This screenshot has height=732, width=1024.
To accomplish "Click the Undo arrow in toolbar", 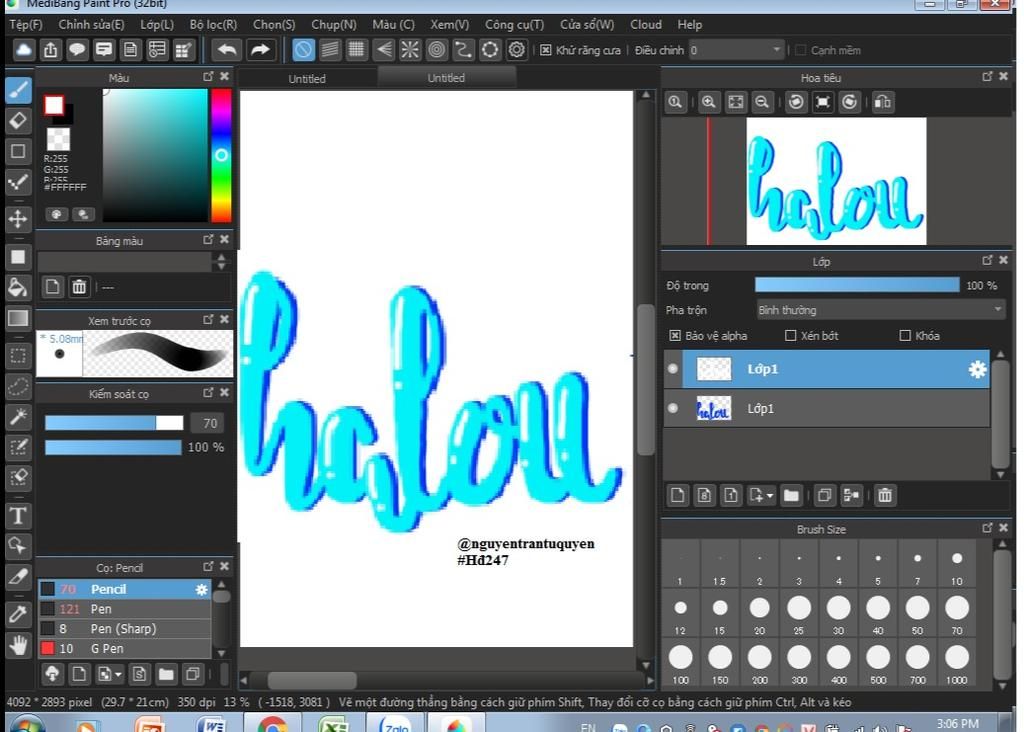I will [227, 50].
